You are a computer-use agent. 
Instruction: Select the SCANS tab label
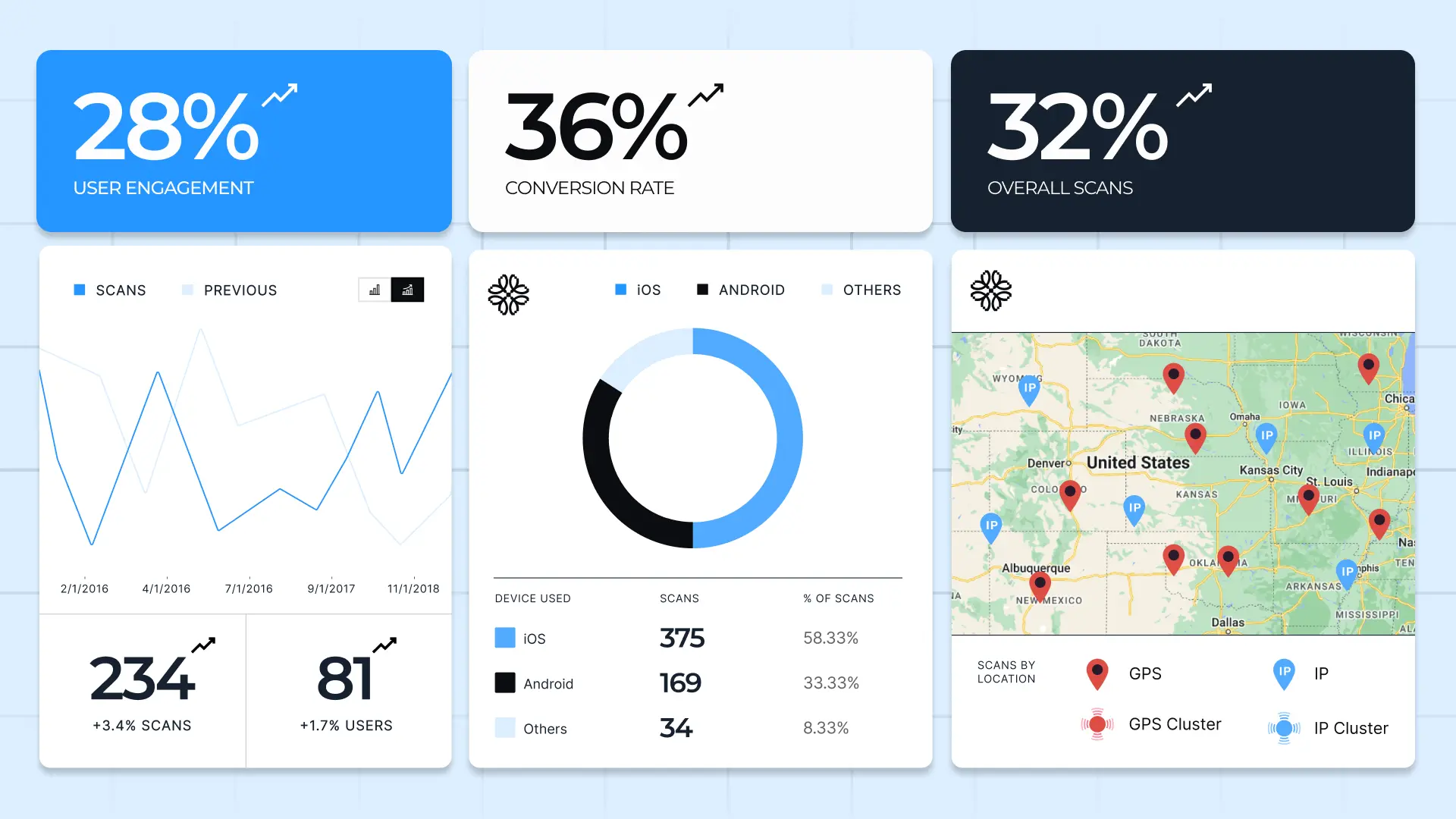(120, 290)
